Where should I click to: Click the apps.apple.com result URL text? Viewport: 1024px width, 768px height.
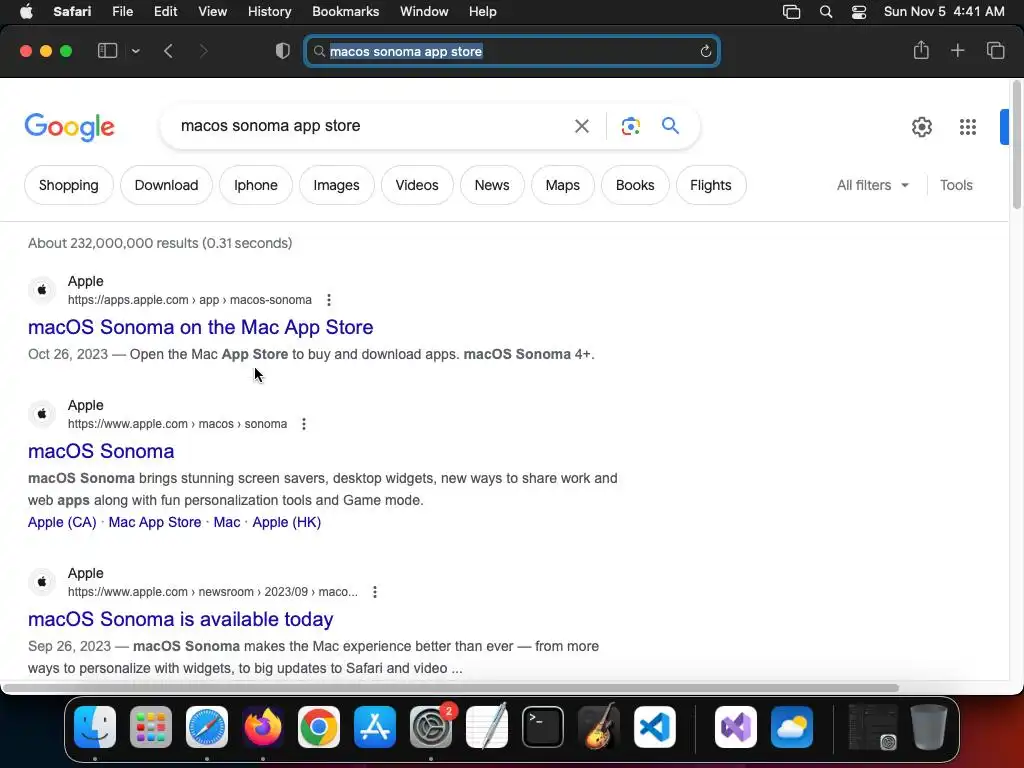click(x=189, y=300)
